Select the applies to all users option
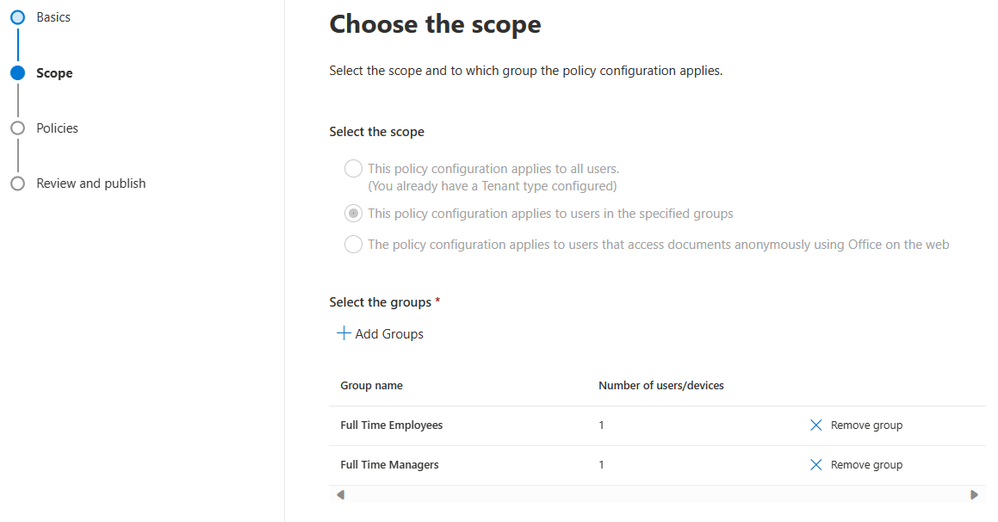Image resolution: width=998 pixels, height=522 pixels. pyautogui.click(x=353, y=169)
